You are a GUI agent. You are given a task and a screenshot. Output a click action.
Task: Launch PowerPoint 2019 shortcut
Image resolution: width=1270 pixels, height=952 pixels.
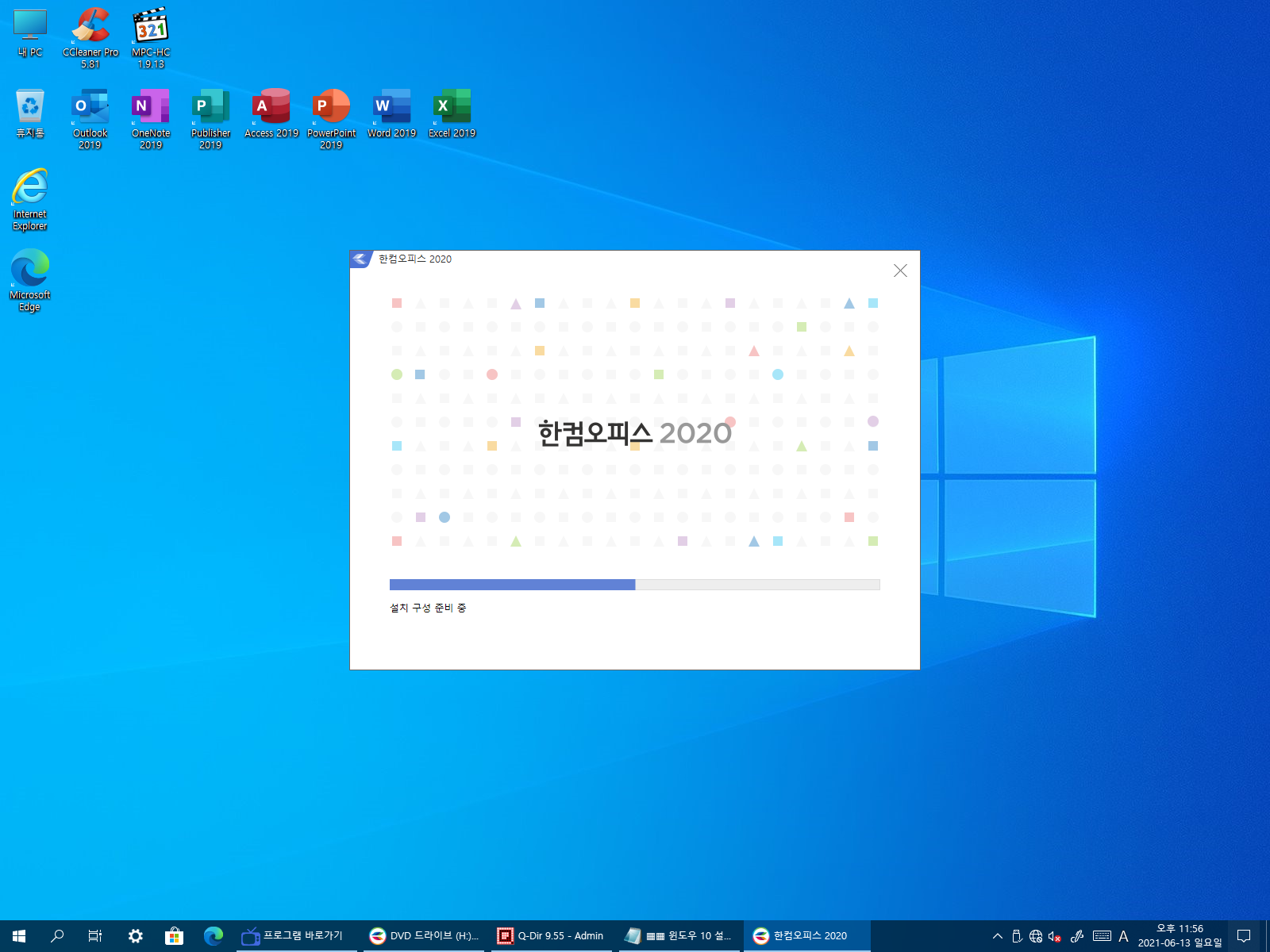[x=332, y=119]
